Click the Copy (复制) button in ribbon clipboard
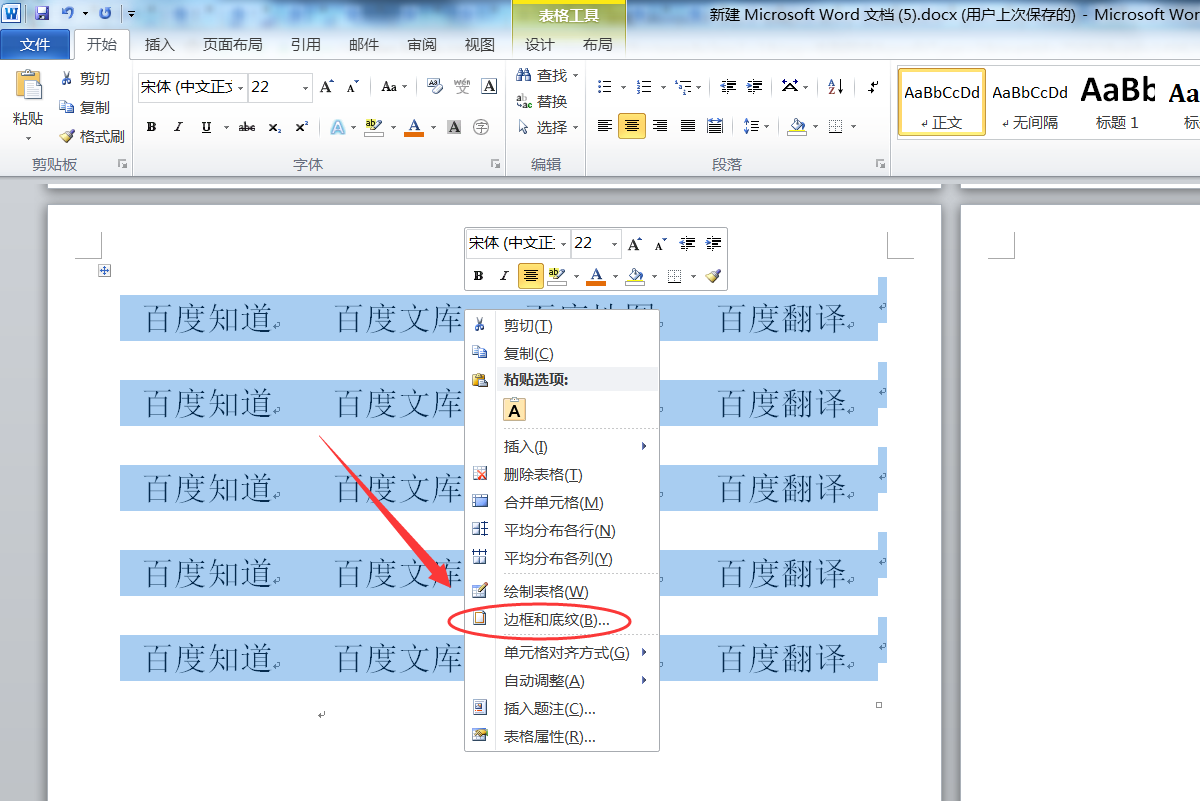Viewport: 1200px width, 801px height. 86,107
